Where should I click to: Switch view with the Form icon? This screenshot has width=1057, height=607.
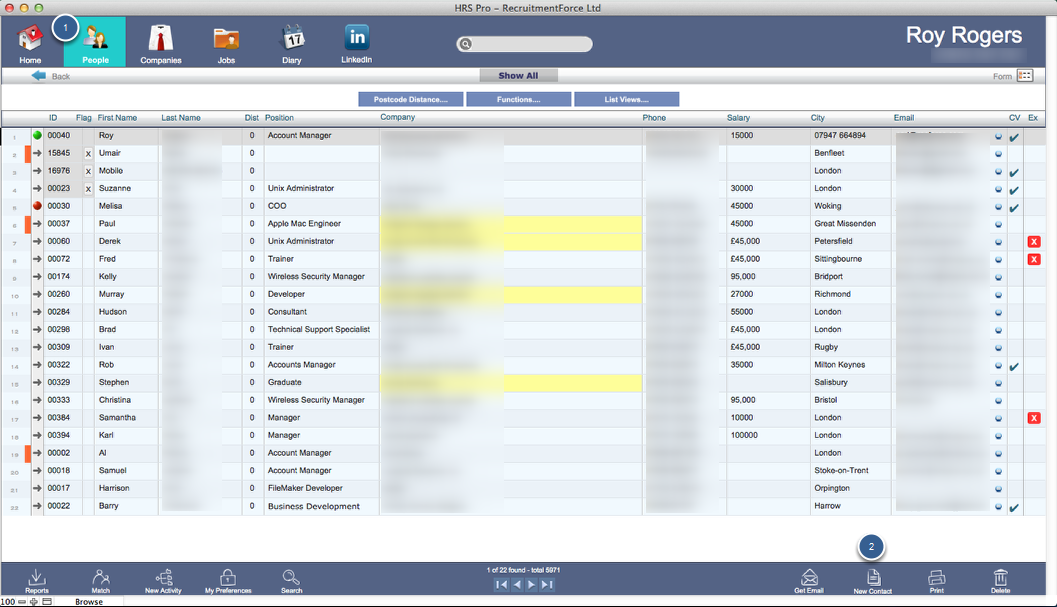click(1025, 76)
